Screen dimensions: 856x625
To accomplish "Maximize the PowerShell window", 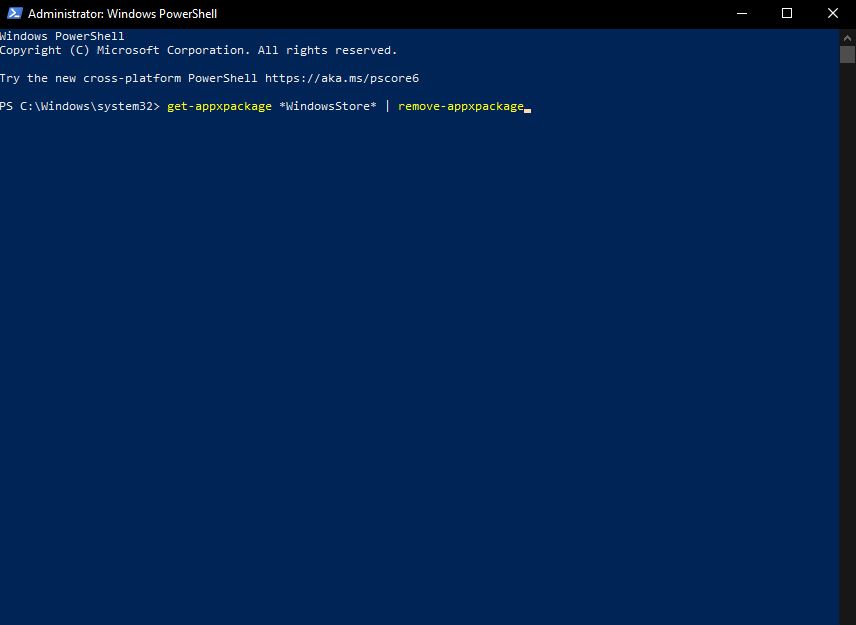I will 787,14.
